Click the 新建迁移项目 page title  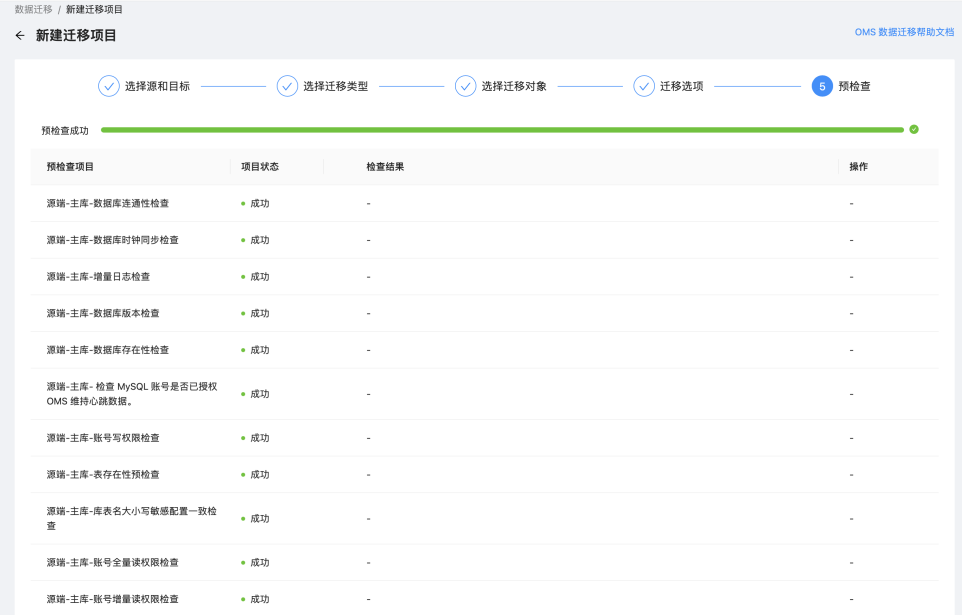[x=76, y=36]
